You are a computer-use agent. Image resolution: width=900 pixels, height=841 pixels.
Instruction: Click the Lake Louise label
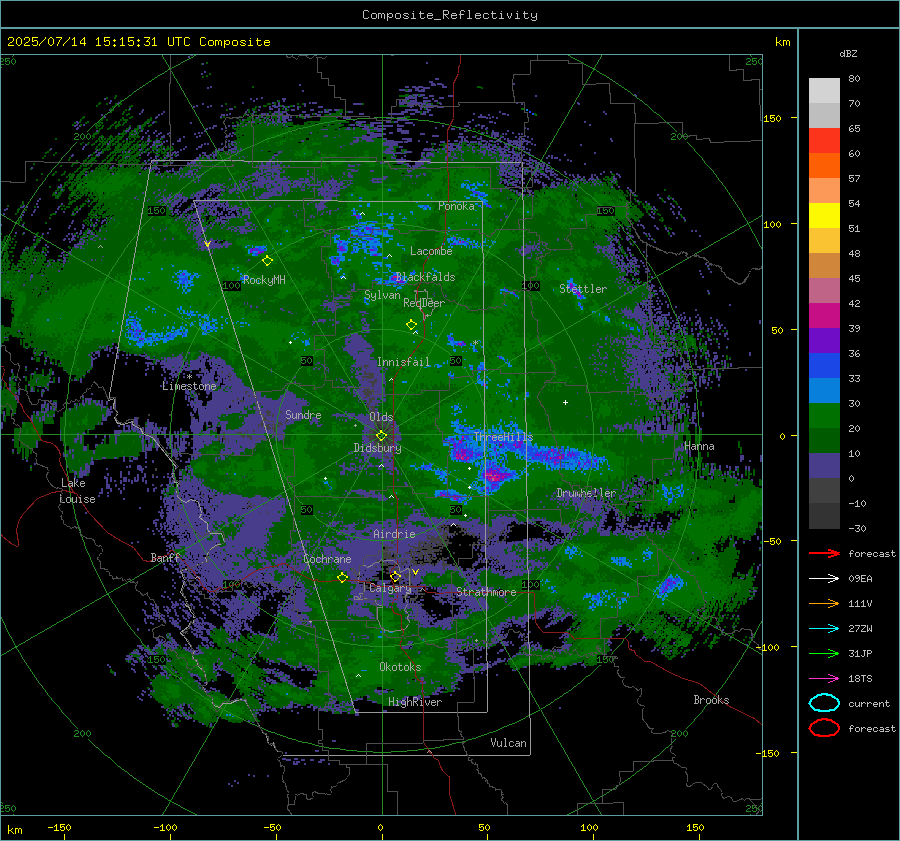coord(77,491)
